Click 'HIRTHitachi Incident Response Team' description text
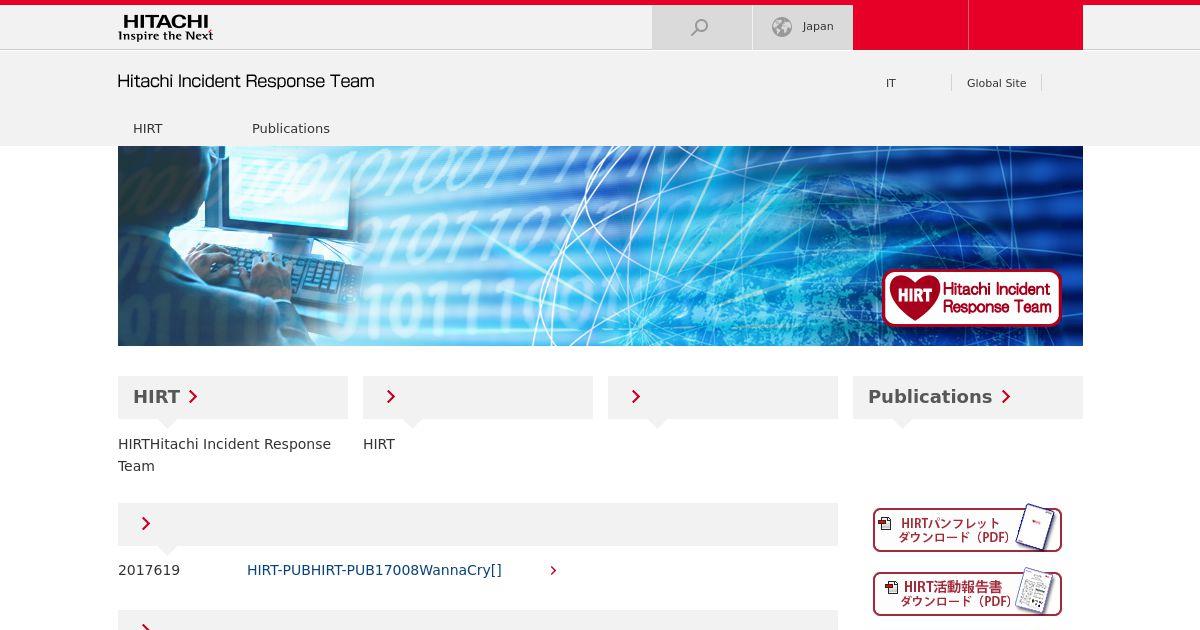Screen dimensions: 1200x630 (x=225, y=455)
